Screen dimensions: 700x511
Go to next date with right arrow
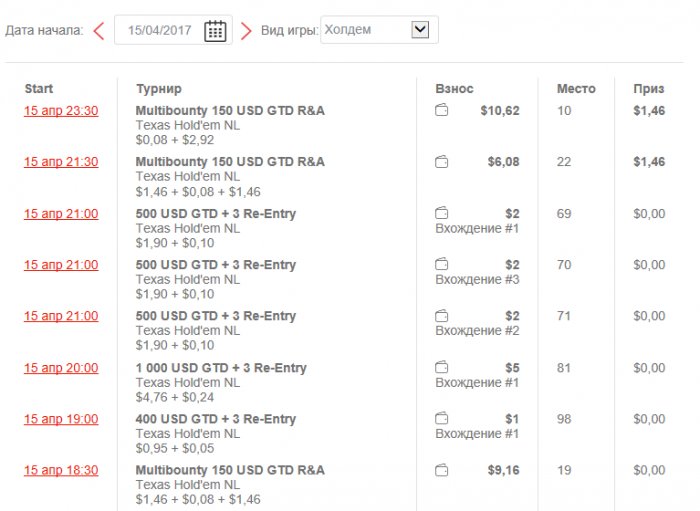click(x=246, y=31)
